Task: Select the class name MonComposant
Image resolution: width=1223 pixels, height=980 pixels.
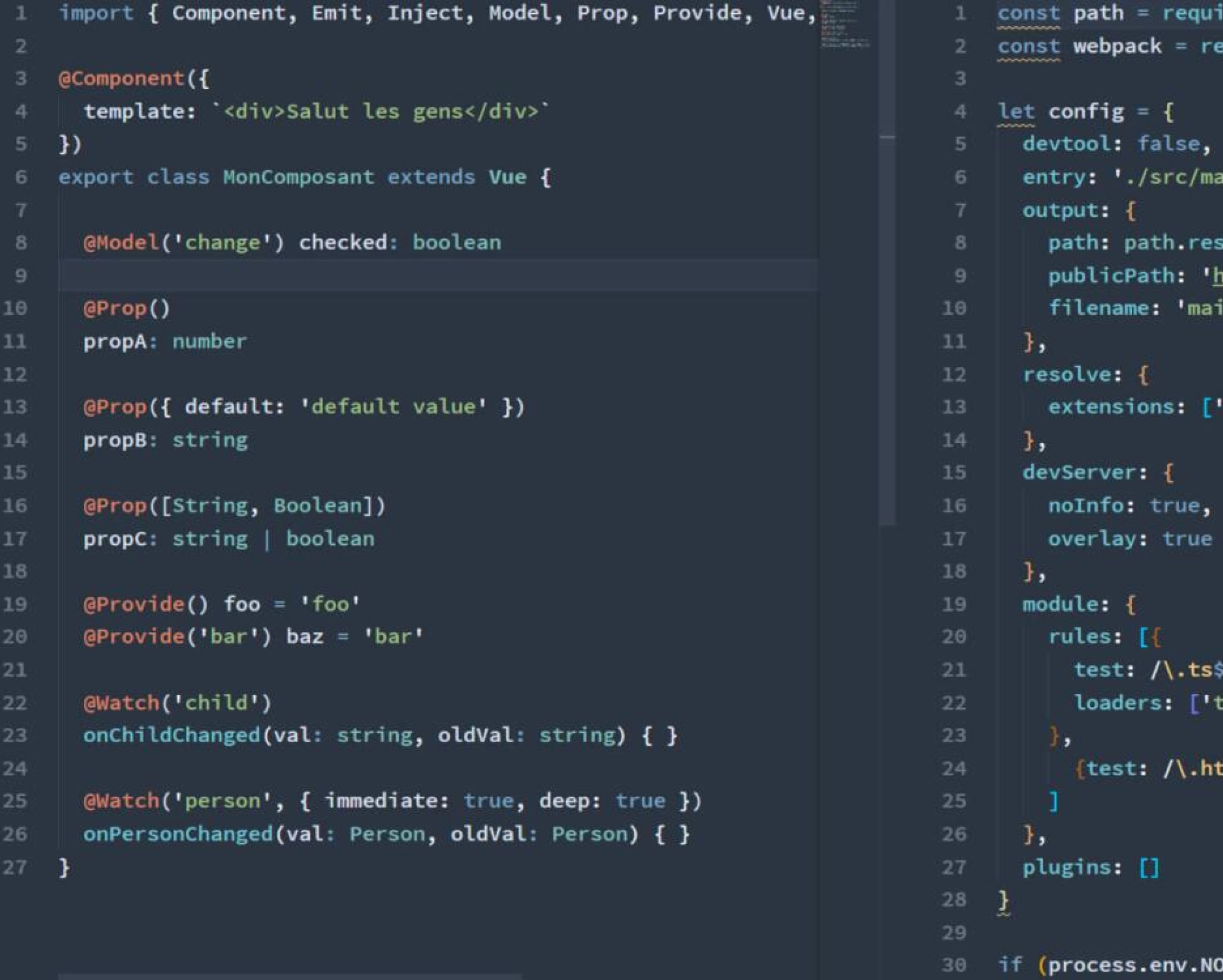Action: tap(301, 176)
